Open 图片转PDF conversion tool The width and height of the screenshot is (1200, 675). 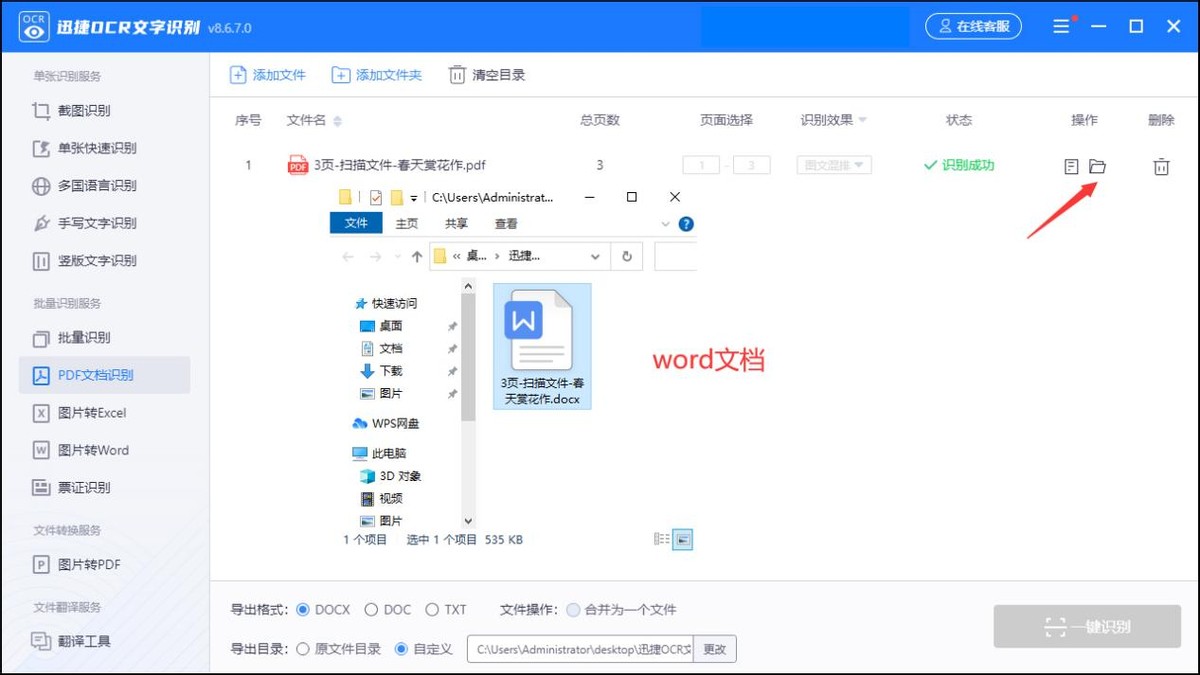(77, 564)
